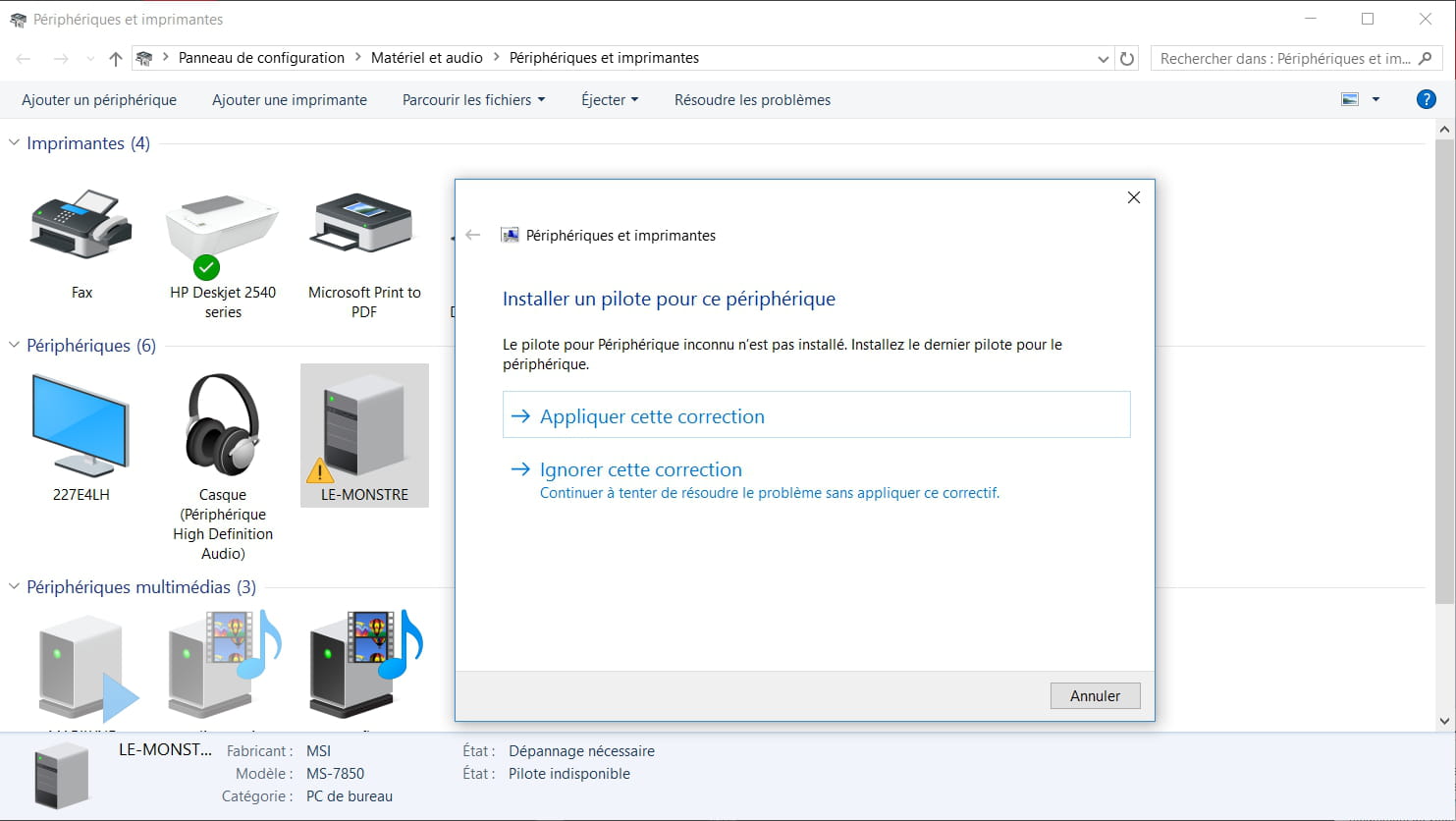The image size is (1456, 821).
Task: Collapse the Imprimantes (4) group
Action: (14, 143)
